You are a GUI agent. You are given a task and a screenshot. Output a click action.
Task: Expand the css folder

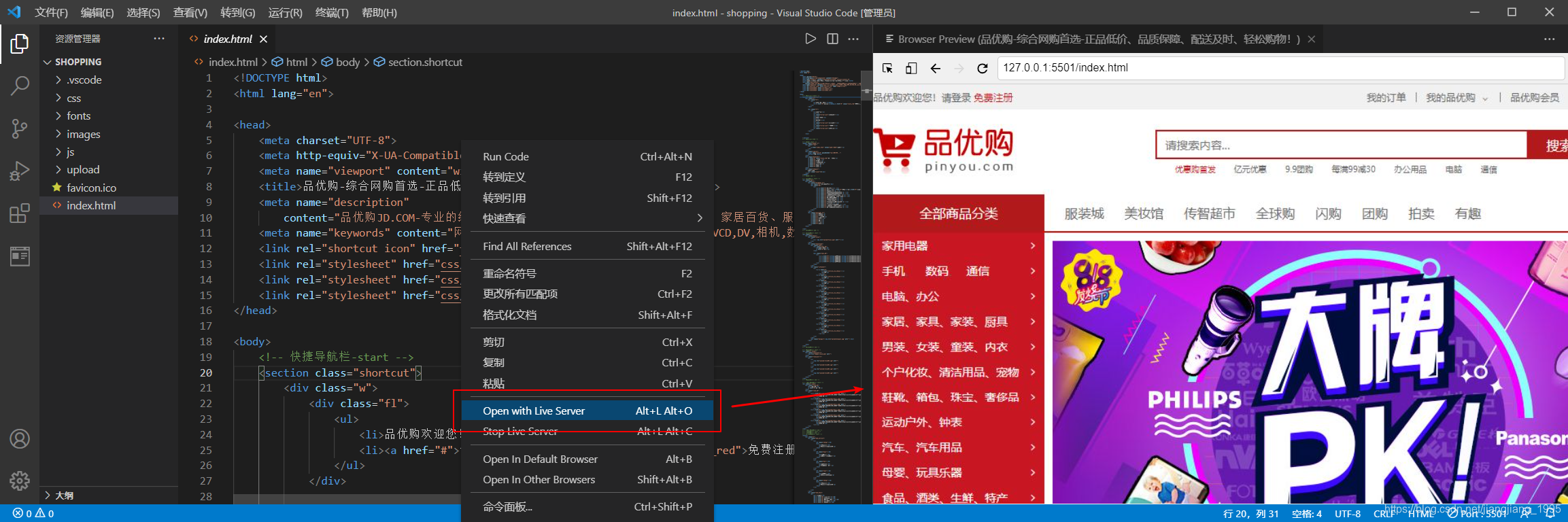[x=73, y=98]
